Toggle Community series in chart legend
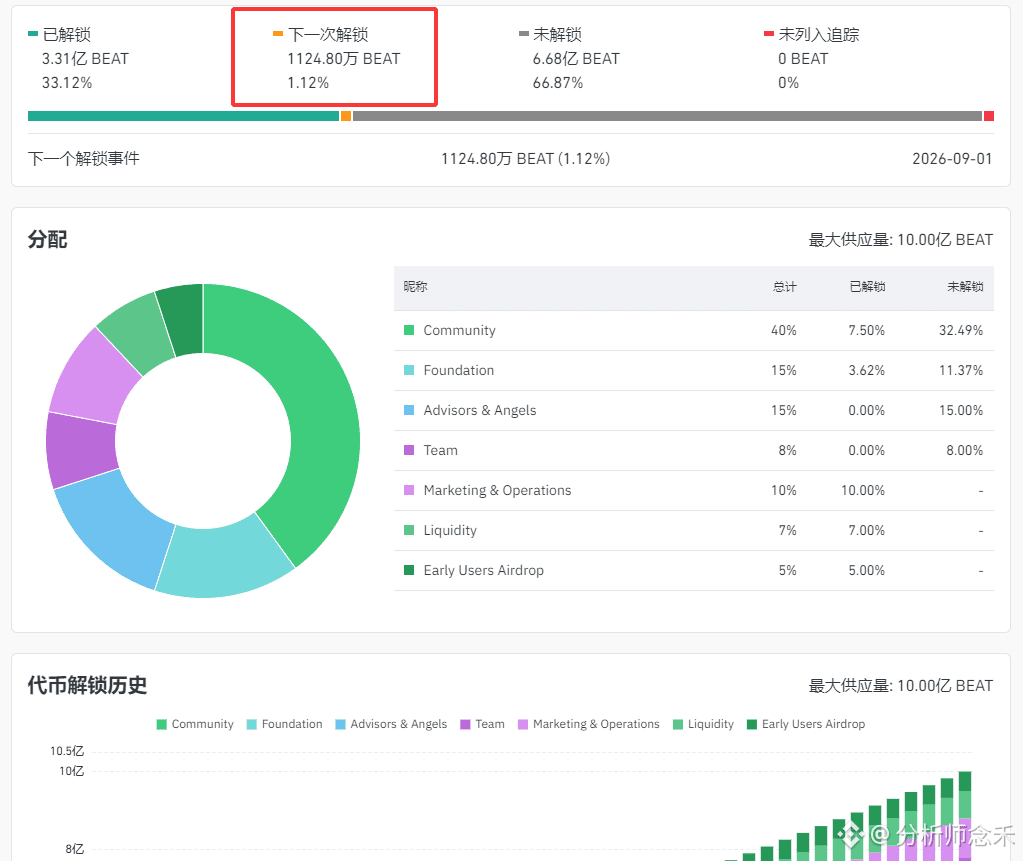The image size is (1023, 861). pos(195,724)
